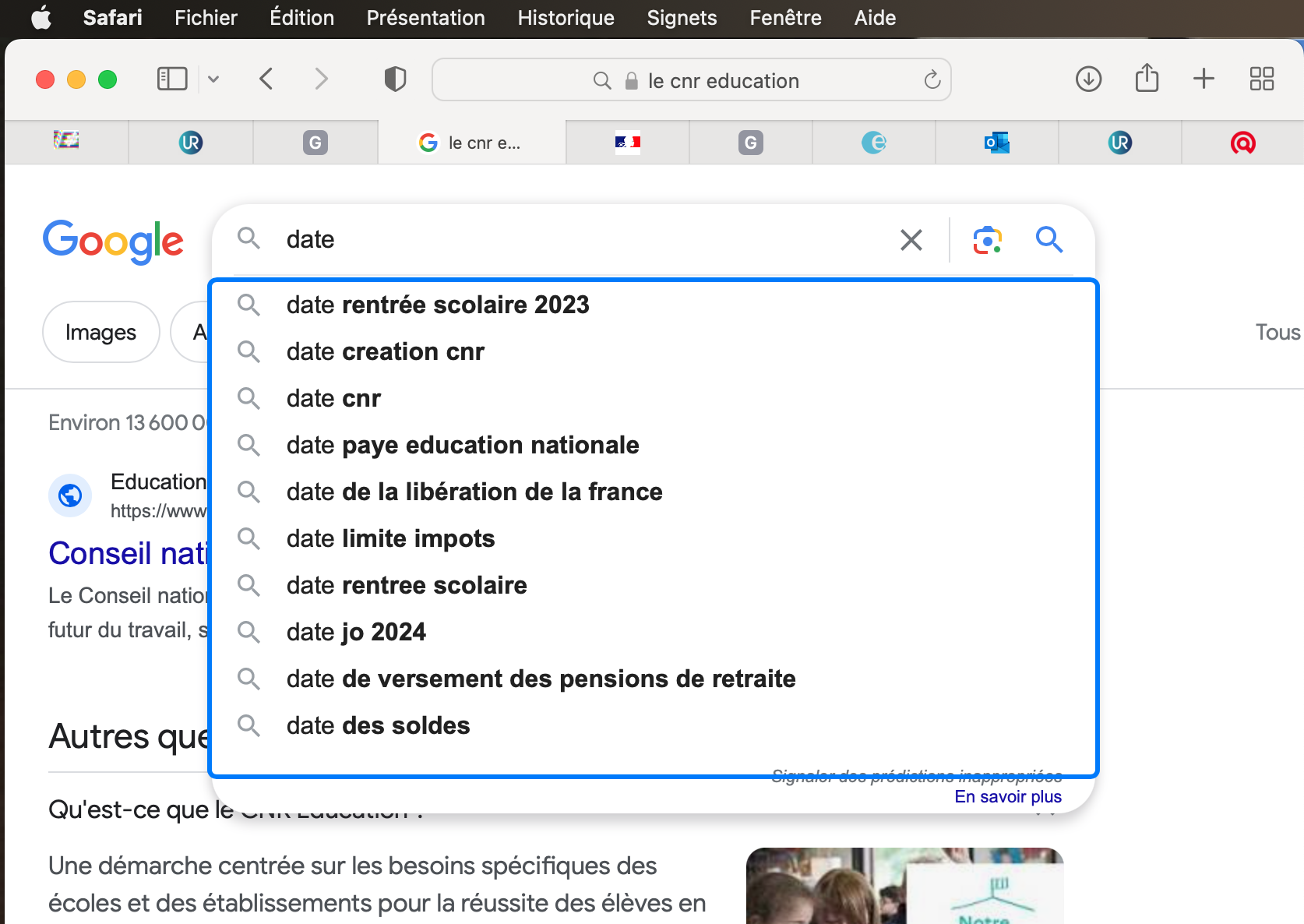Open the share sheet icon
Image resolution: width=1304 pixels, height=924 pixels.
(1147, 79)
